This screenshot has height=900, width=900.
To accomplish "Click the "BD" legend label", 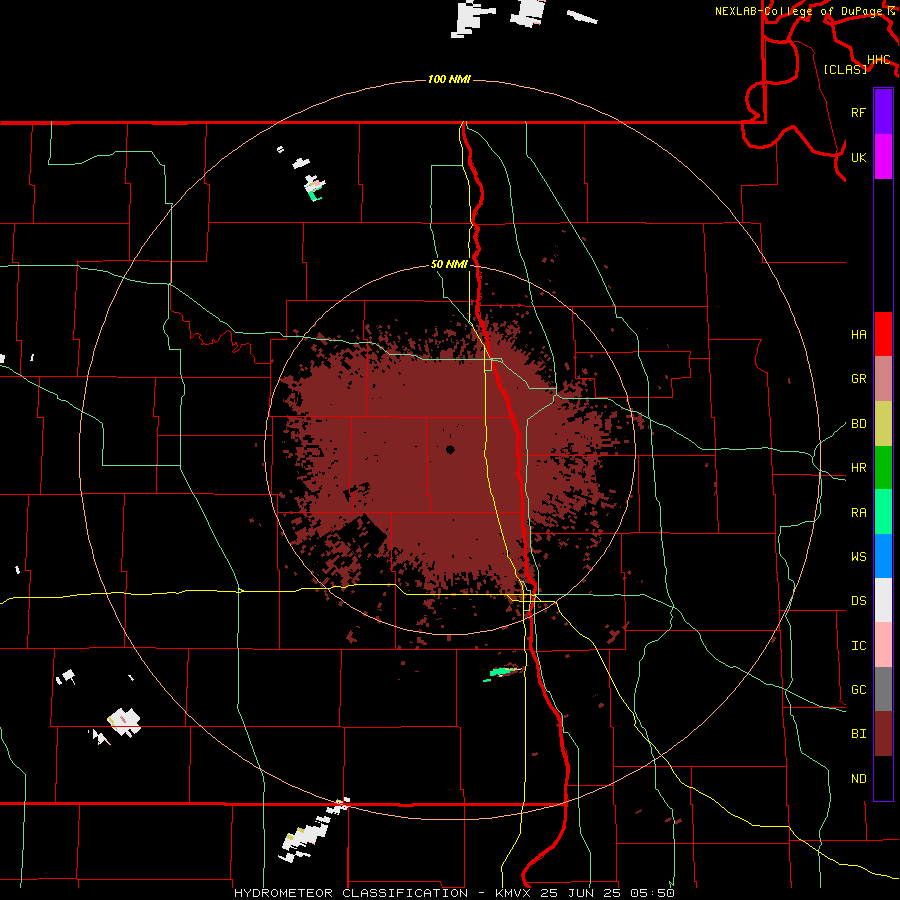I will (x=858, y=424).
